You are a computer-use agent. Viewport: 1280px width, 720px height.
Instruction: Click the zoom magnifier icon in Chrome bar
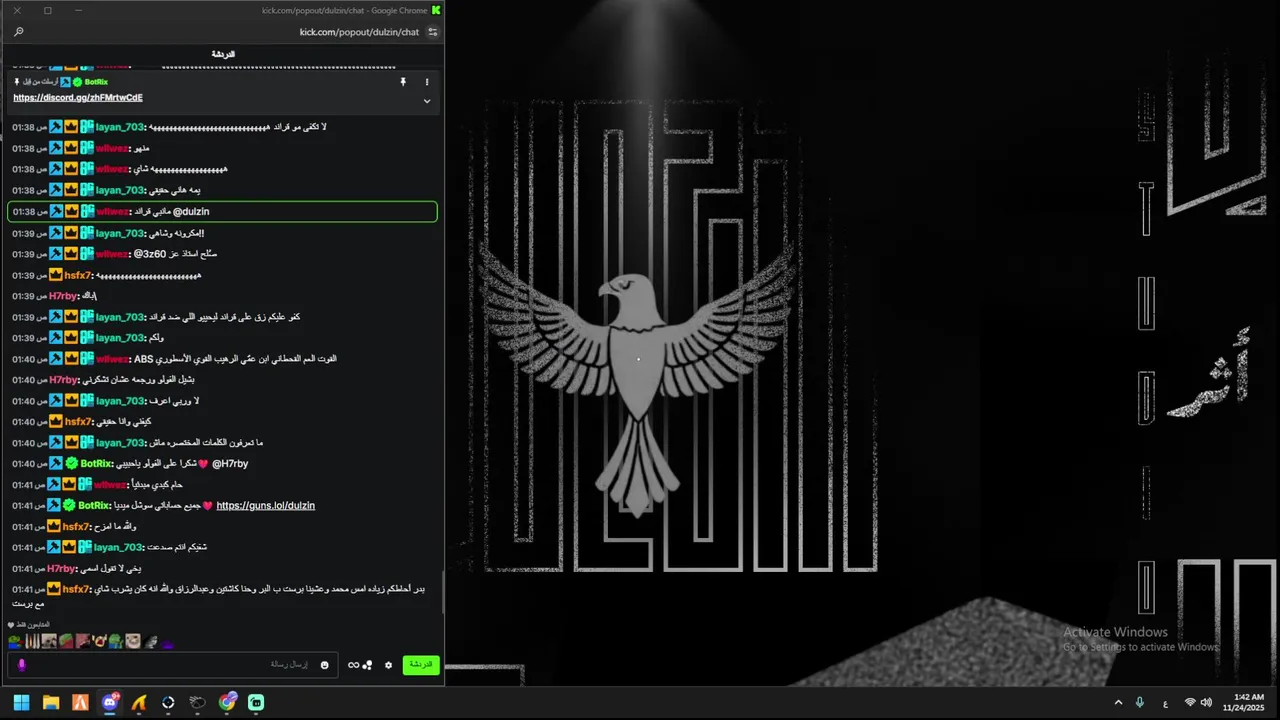(x=18, y=32)
